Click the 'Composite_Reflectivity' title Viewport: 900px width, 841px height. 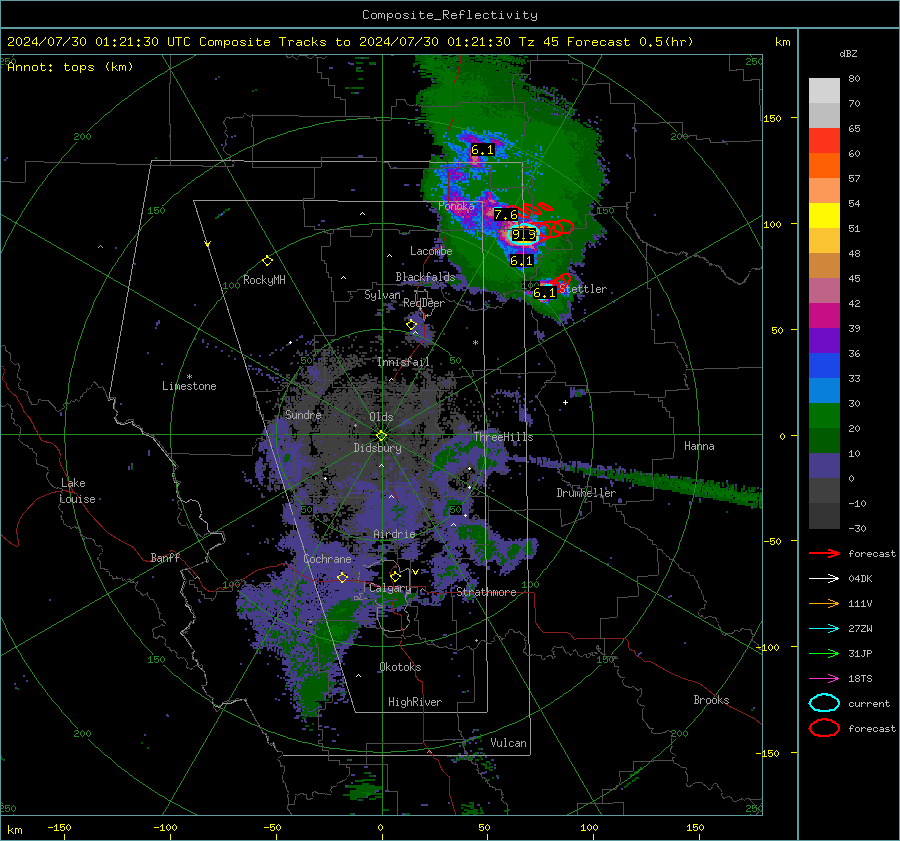click(x=450, y=15)
